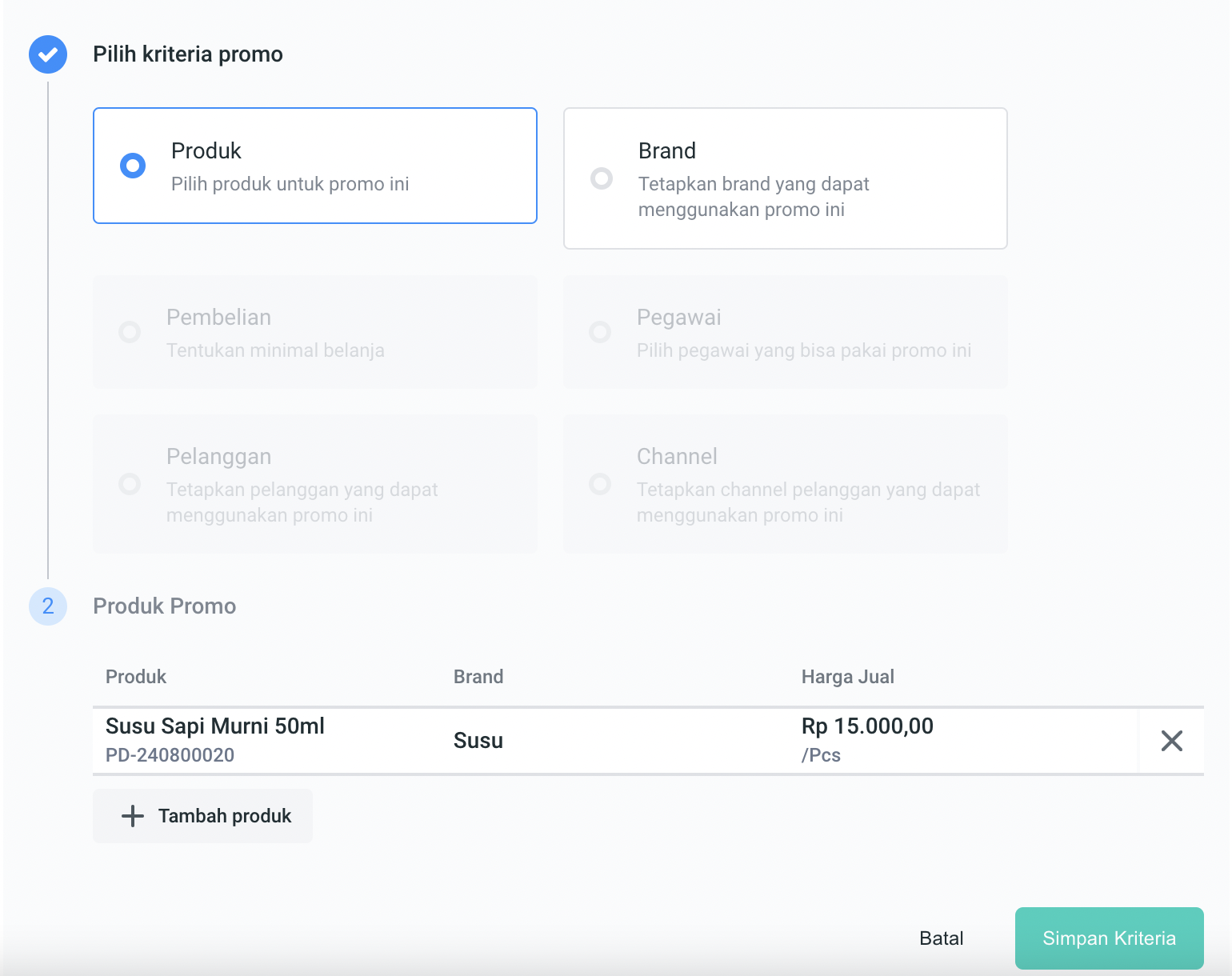Click the step 2 circle indicator

(x=48, y=606)
